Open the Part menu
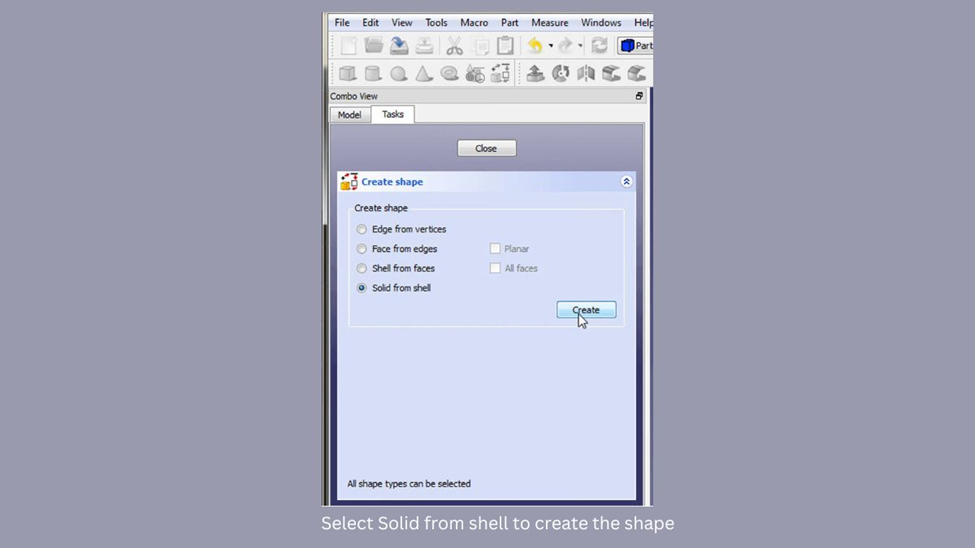Screen dimensions: 975x548 click(x=509, y=22)
